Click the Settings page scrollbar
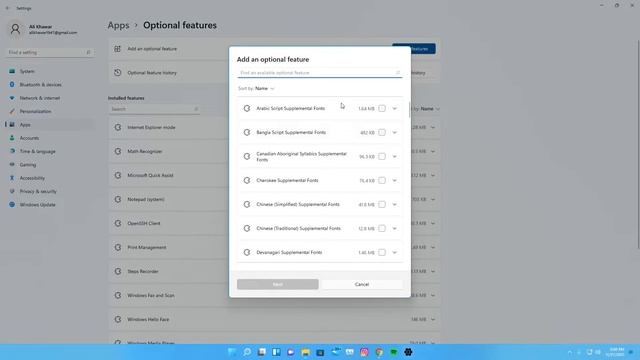Screen dimensions: 640x360 coord(638,144)
